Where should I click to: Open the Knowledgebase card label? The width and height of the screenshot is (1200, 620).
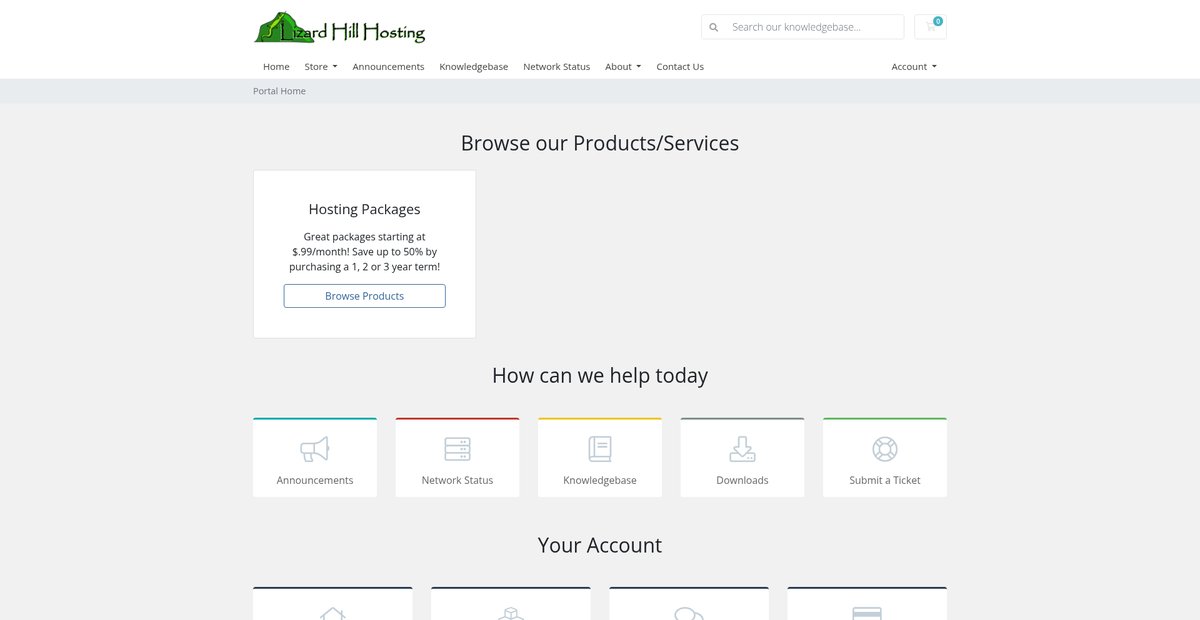point(600,480)
